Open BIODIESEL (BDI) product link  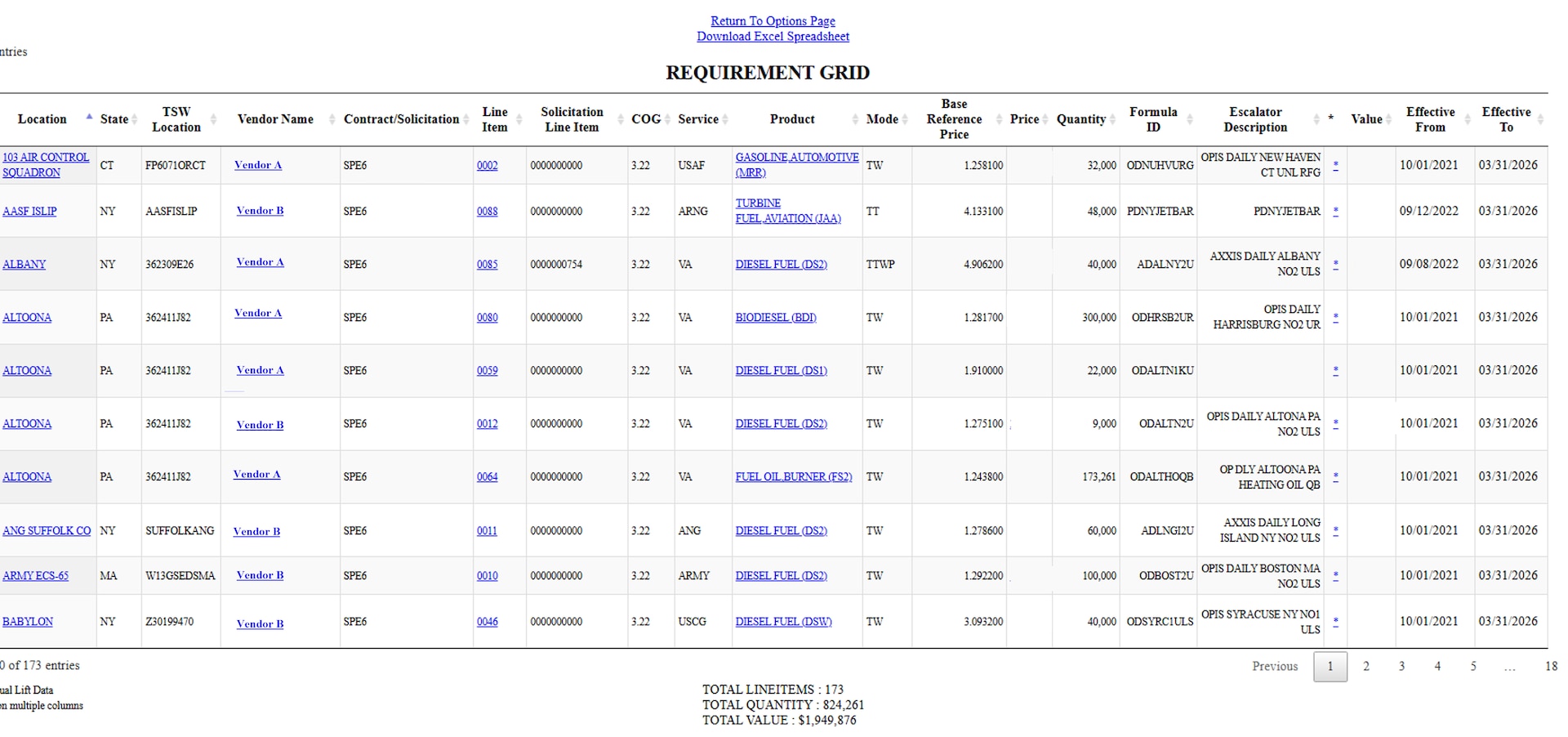click(x=776, y=317)
